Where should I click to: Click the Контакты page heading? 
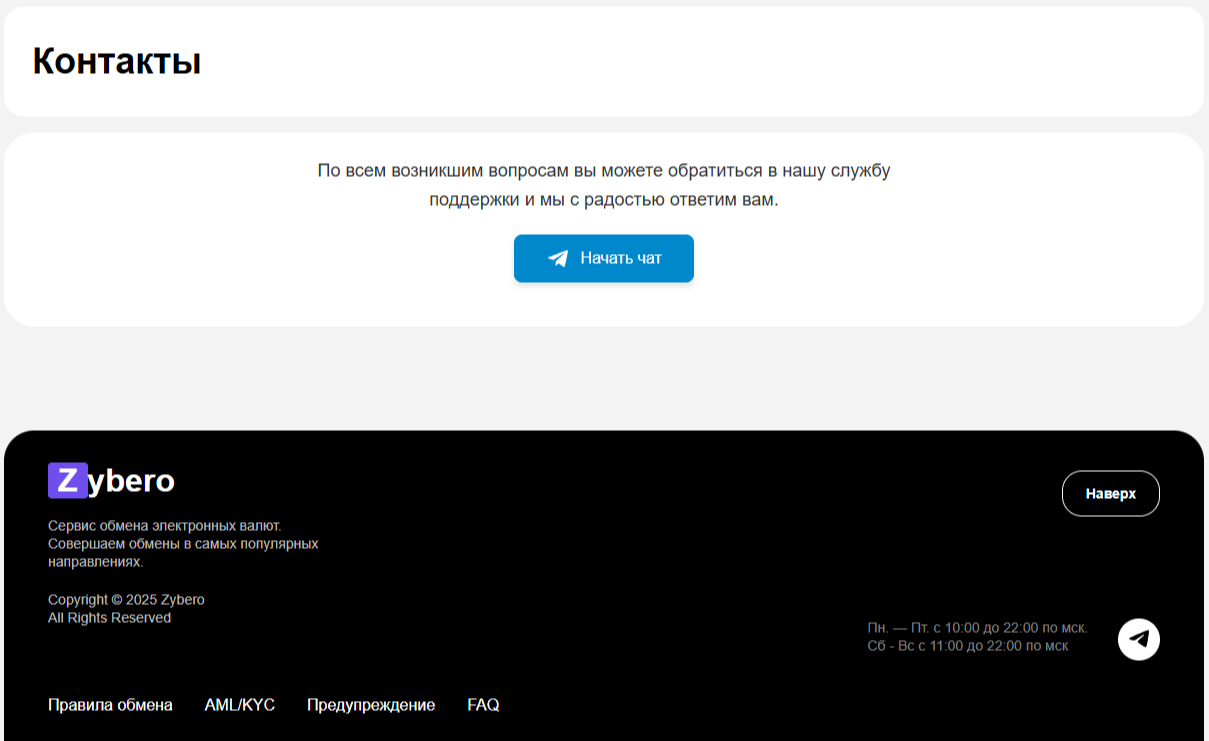tap(118, 62)
